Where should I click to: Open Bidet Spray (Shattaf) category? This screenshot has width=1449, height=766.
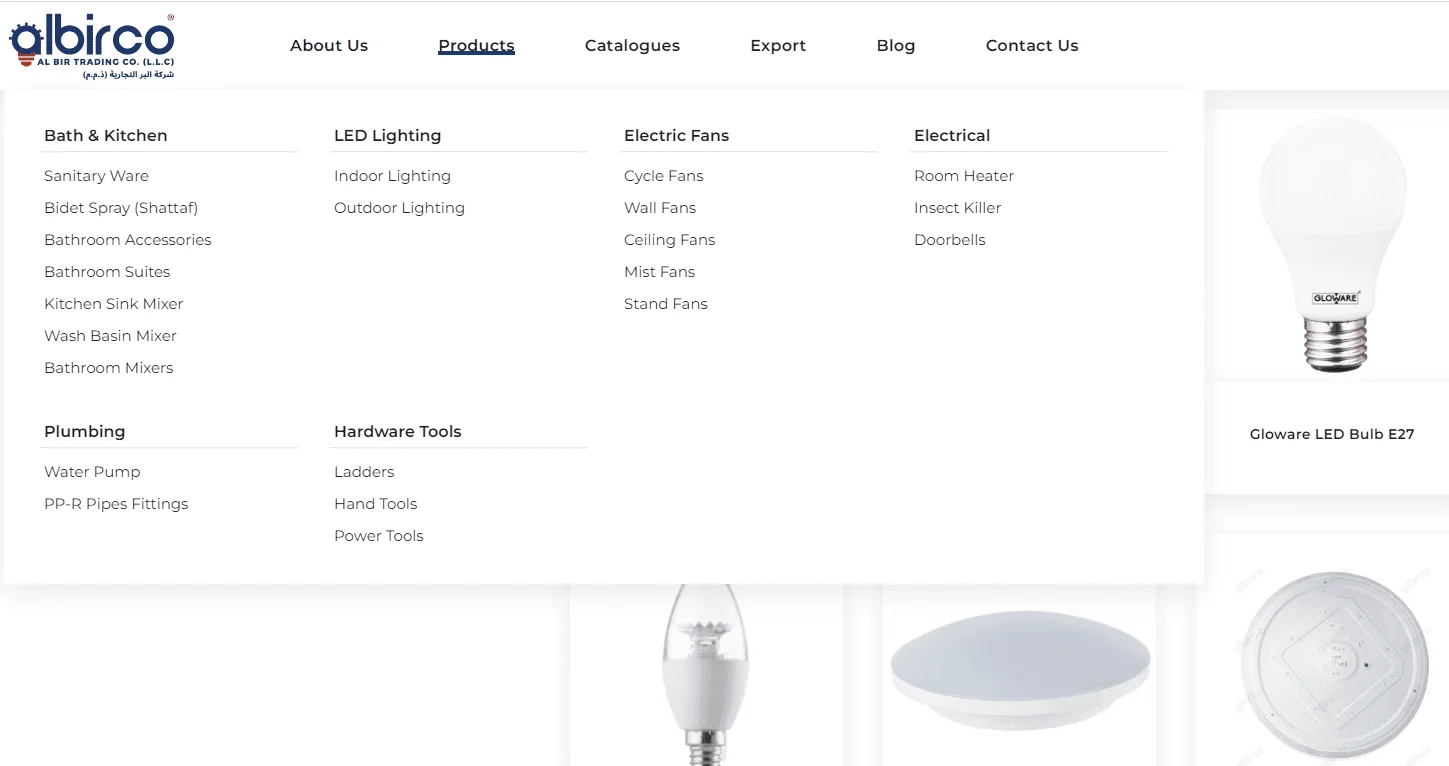(x=121, y=208)
